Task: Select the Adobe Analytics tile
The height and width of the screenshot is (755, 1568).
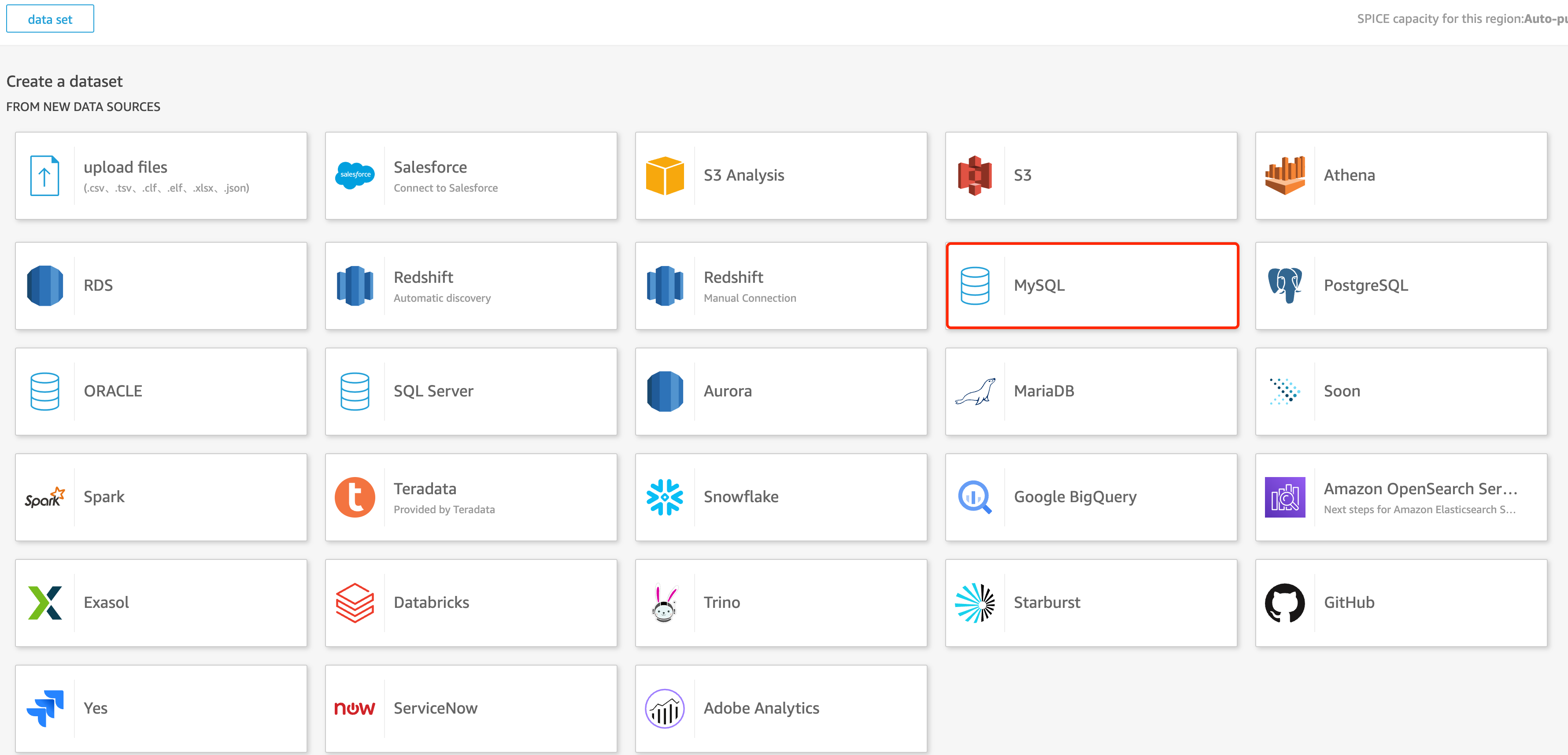Action: (x=781, y=708)
